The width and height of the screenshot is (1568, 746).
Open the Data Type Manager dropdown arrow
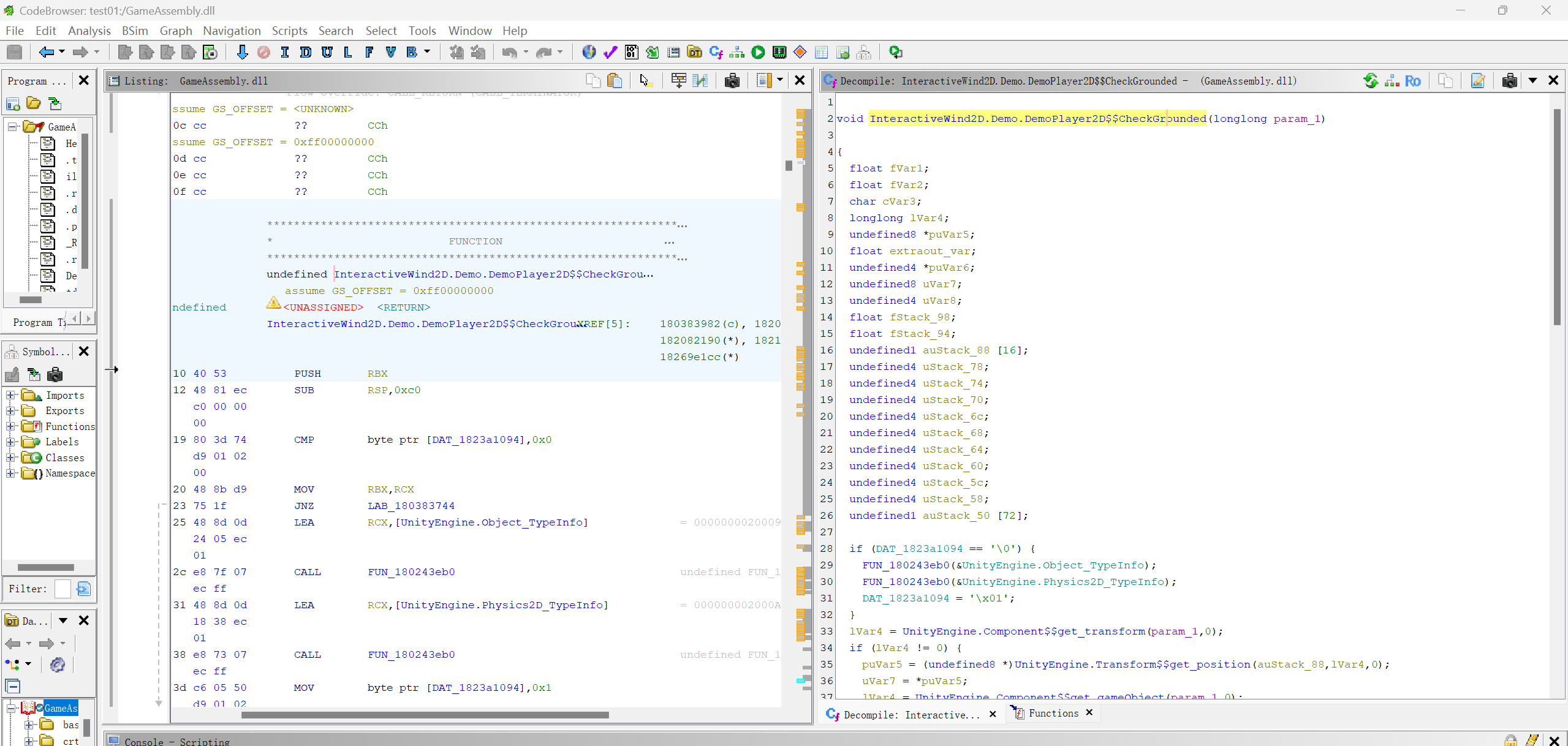click(62, 620)
